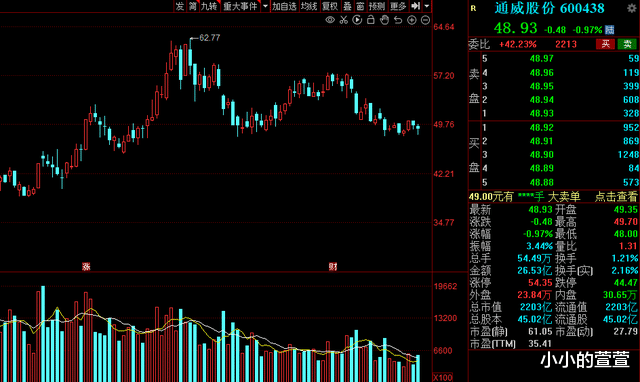Click the 涨停 value 54.35
The width and height of the screenshot is (640, 382).
(x=540, y=282)
